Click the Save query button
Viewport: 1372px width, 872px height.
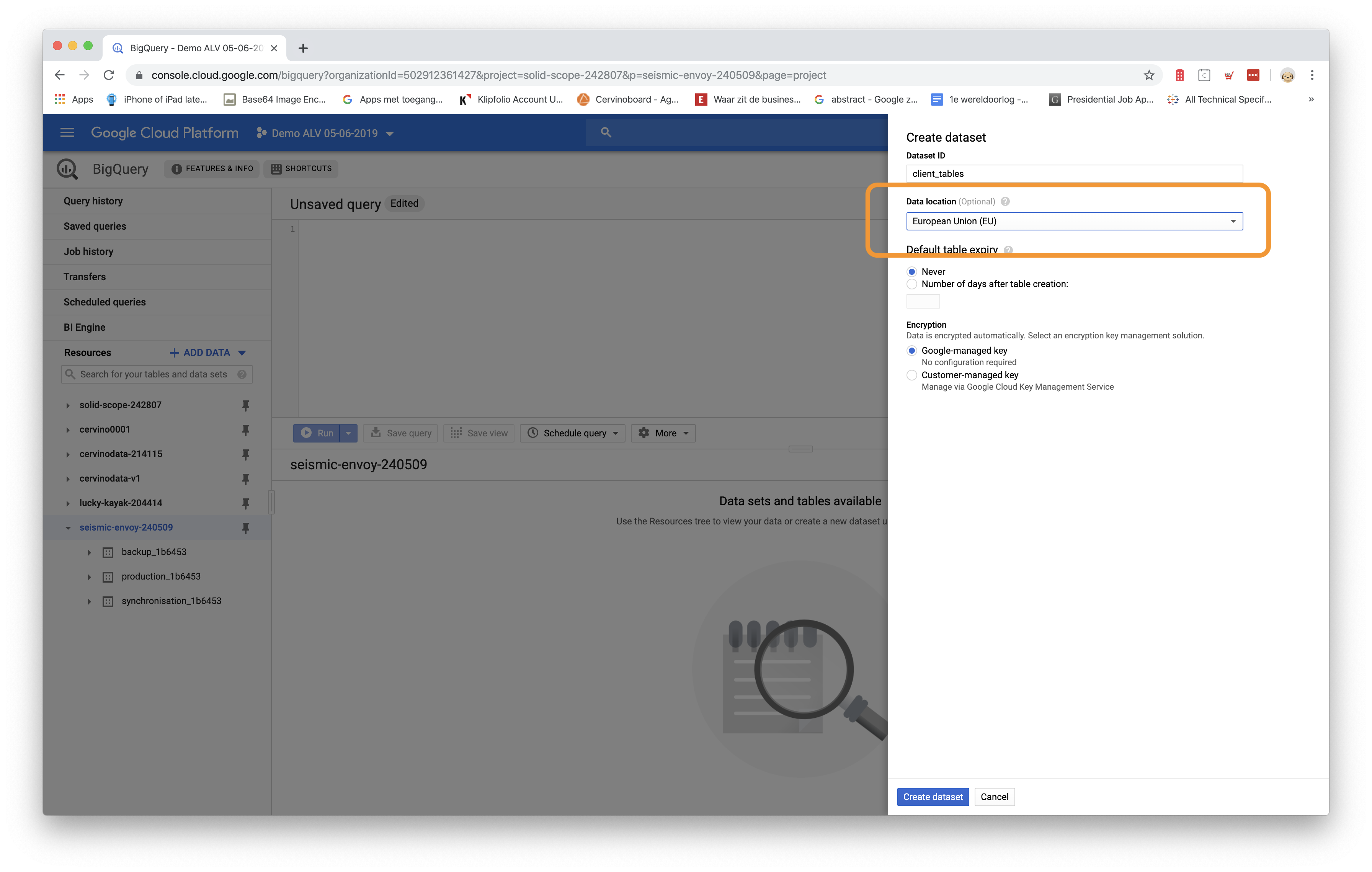(401, 433)
